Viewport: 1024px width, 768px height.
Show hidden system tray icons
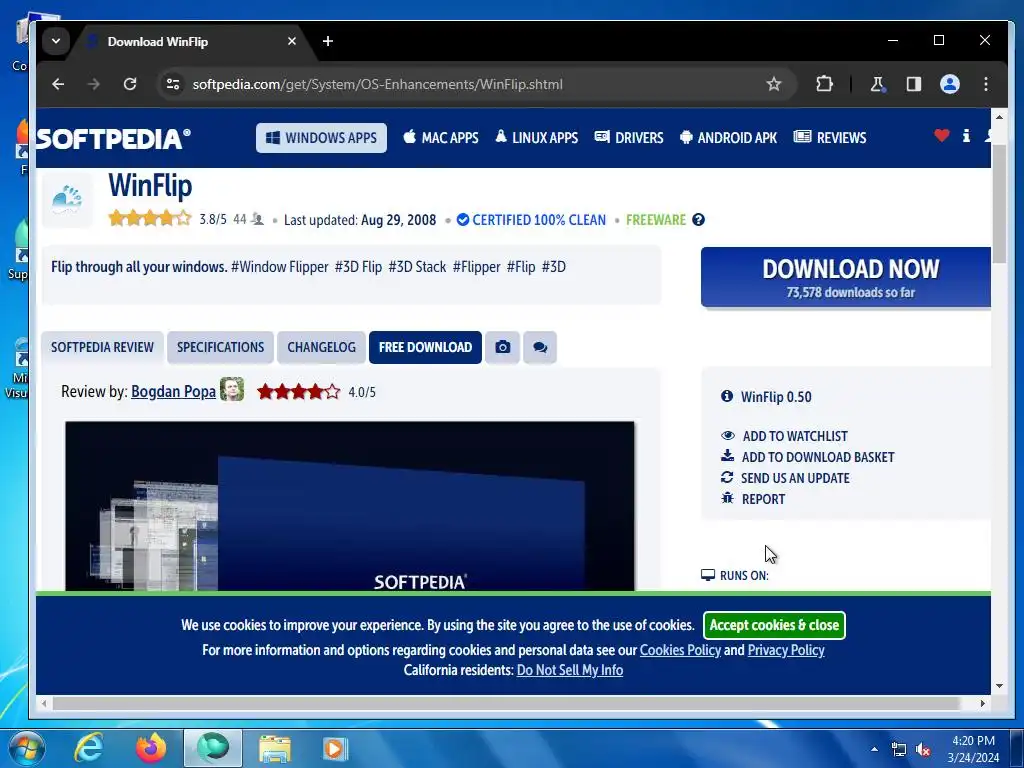pyautogui.click(x=874, y=749)
